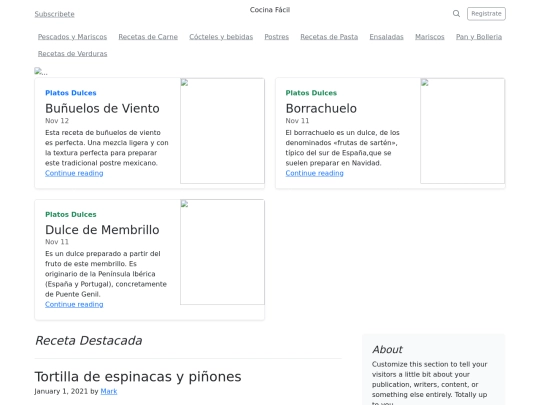Click Nov 11 date on Membrillo card
The height and width of the screenshot is (405, 540).
click(x=57, y=242)
